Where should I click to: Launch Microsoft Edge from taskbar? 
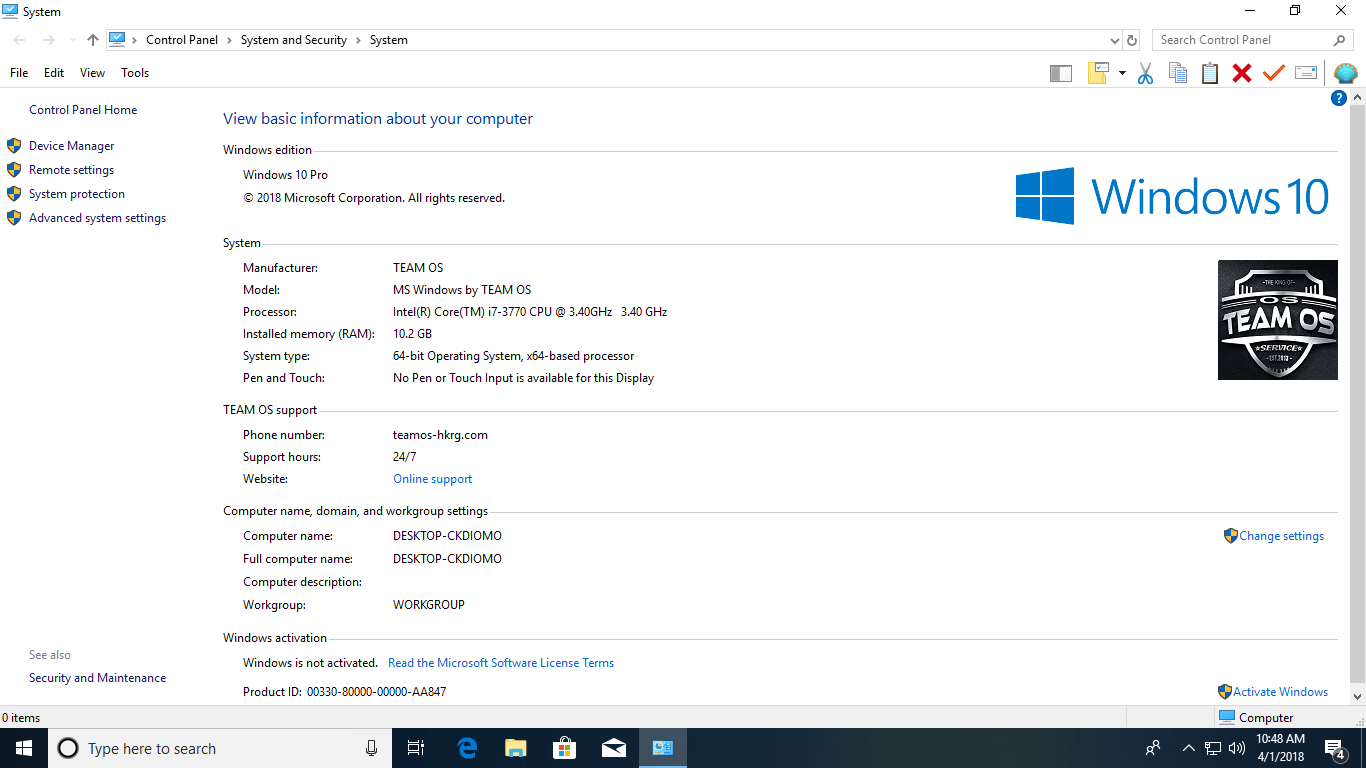coord(467,748)
